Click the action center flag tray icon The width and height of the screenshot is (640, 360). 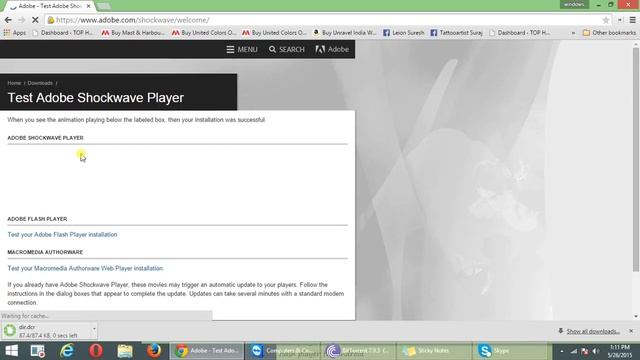[585, 351]
